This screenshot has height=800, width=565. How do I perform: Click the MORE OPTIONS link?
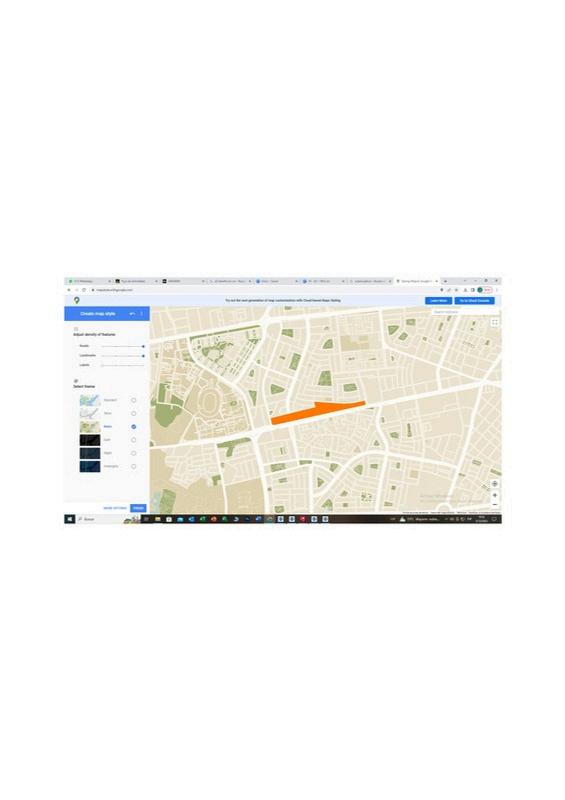[x=115, y=508]
